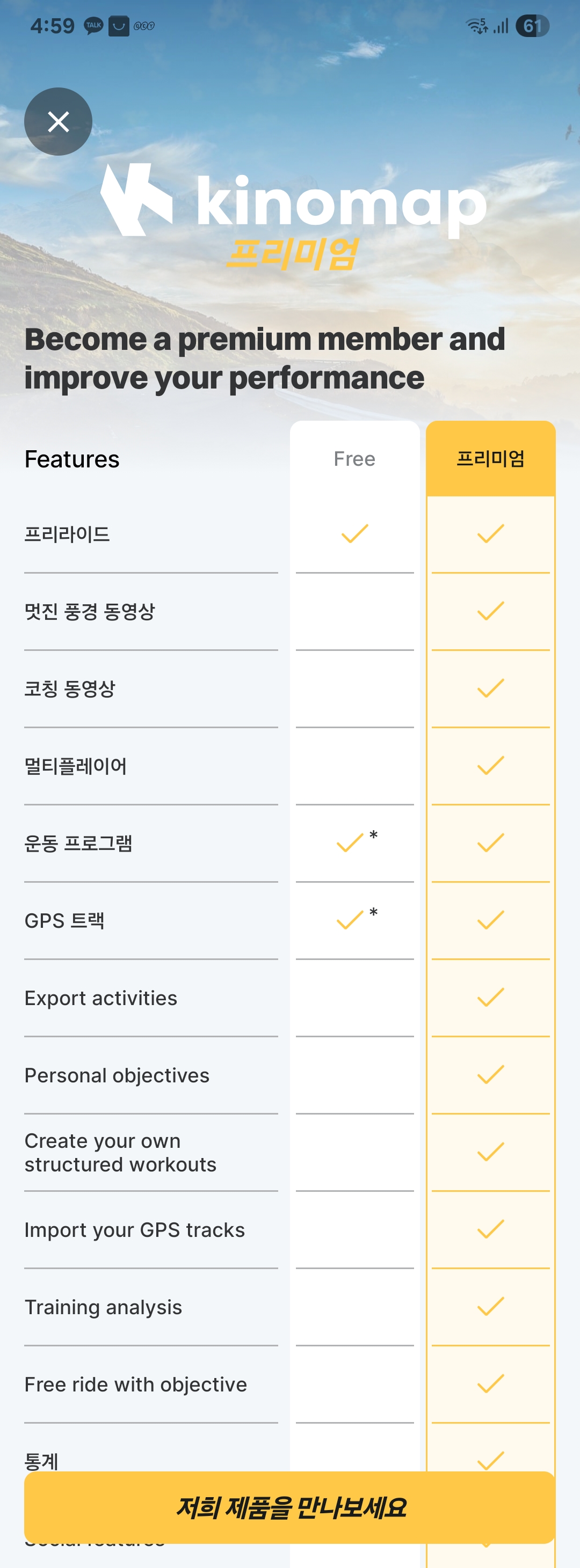580x1568 pixels.
Task: Tap the premium checkmark for 멀티플레이어
Action: (x=490, y=766)
